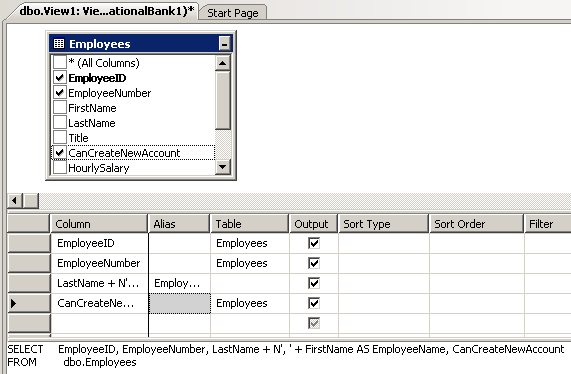Click the CanCreateNe... column cell
Image resolution: width=571 pixels, height=374 pixels.
coord(99,303)
